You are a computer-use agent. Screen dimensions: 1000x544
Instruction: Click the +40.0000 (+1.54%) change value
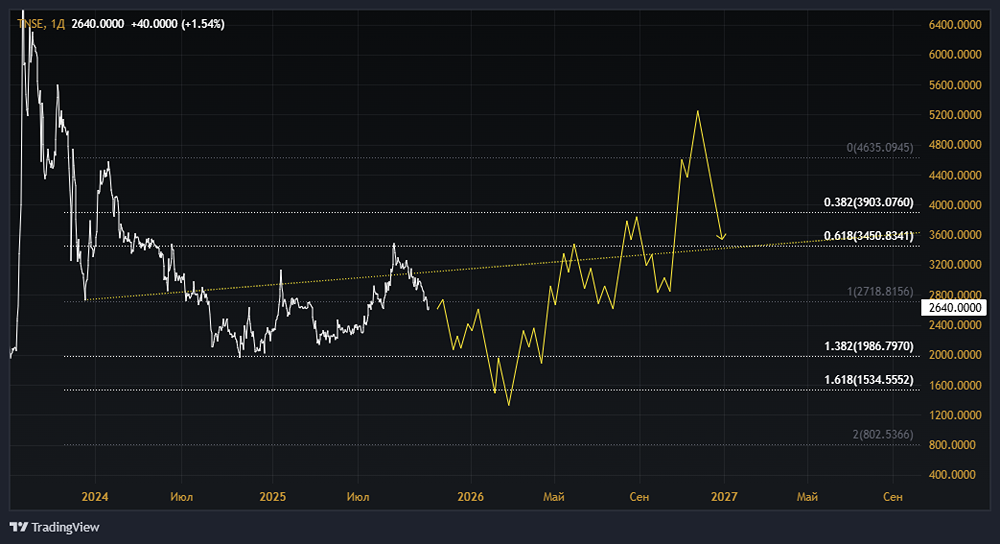pyautogui.click(x=177, y=24)
